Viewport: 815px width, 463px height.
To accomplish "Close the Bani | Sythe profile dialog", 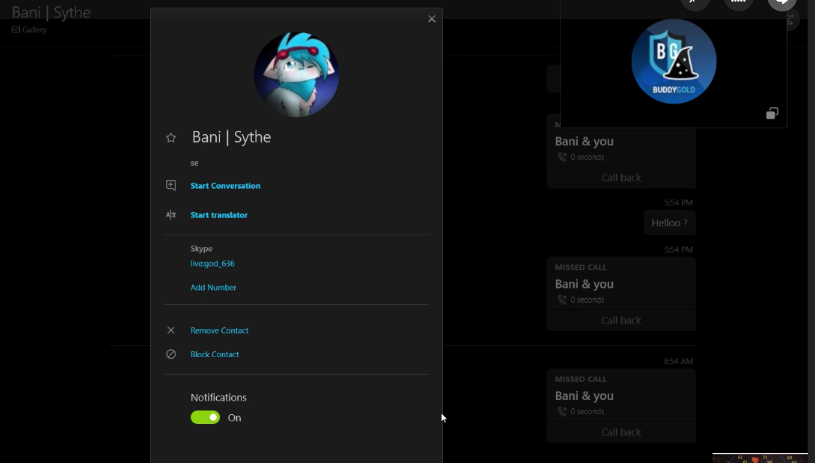I will 431,19.
